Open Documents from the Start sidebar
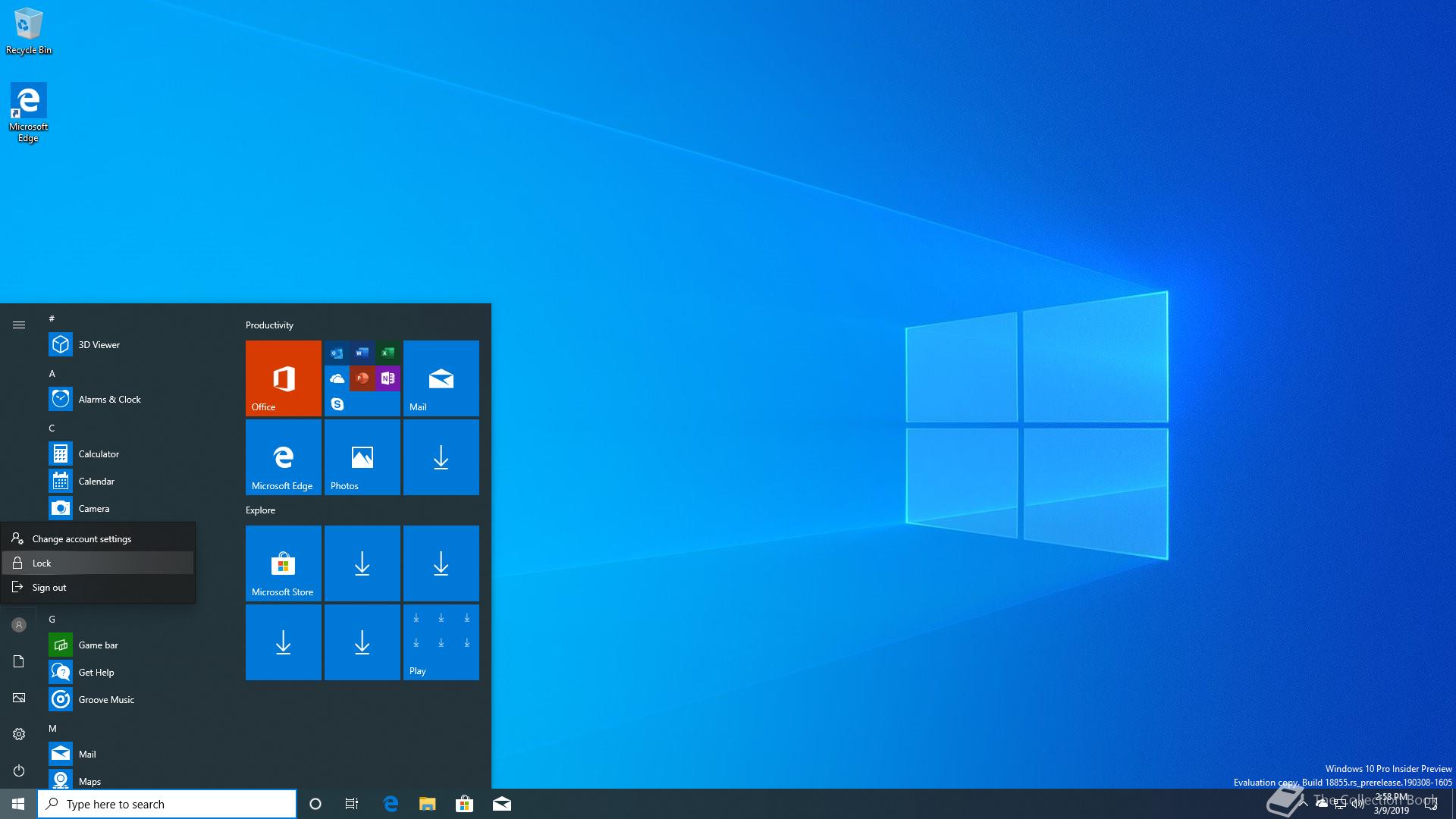 19,661
